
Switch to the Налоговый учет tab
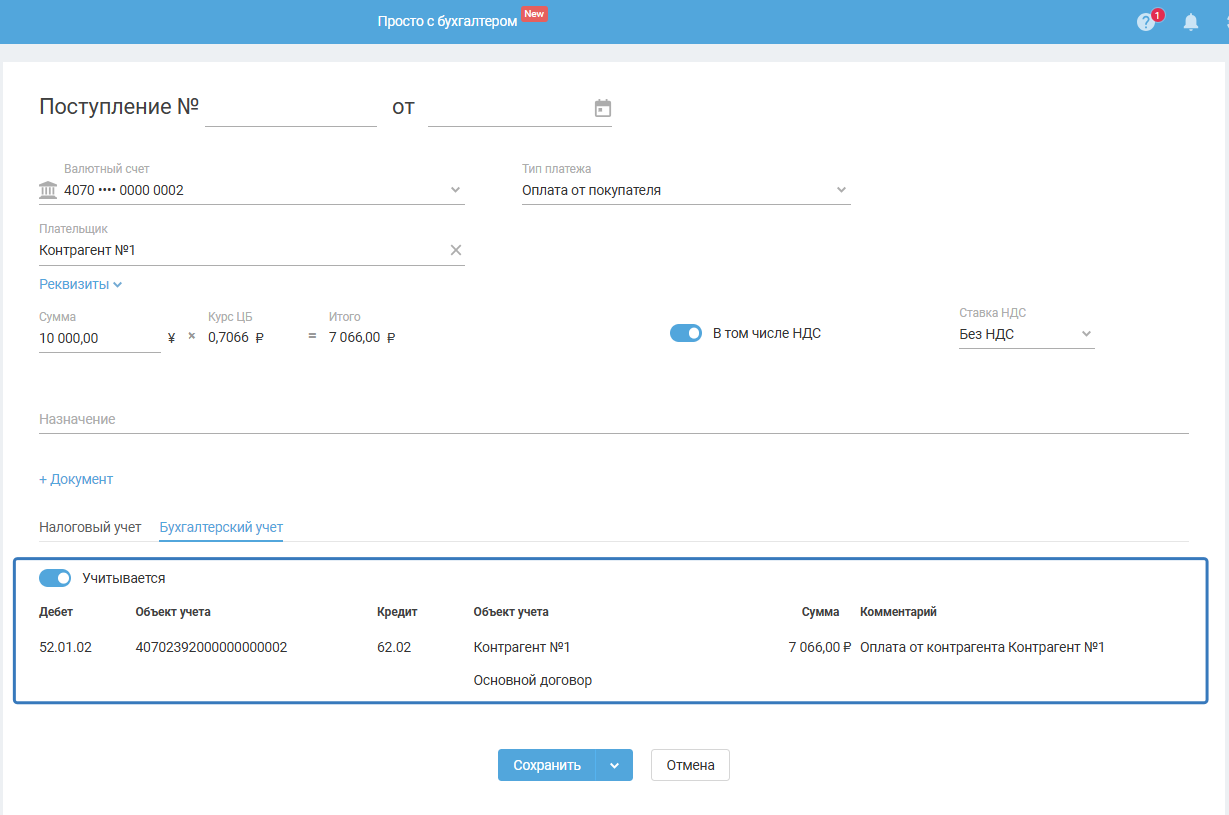click(x=90, y=527)
